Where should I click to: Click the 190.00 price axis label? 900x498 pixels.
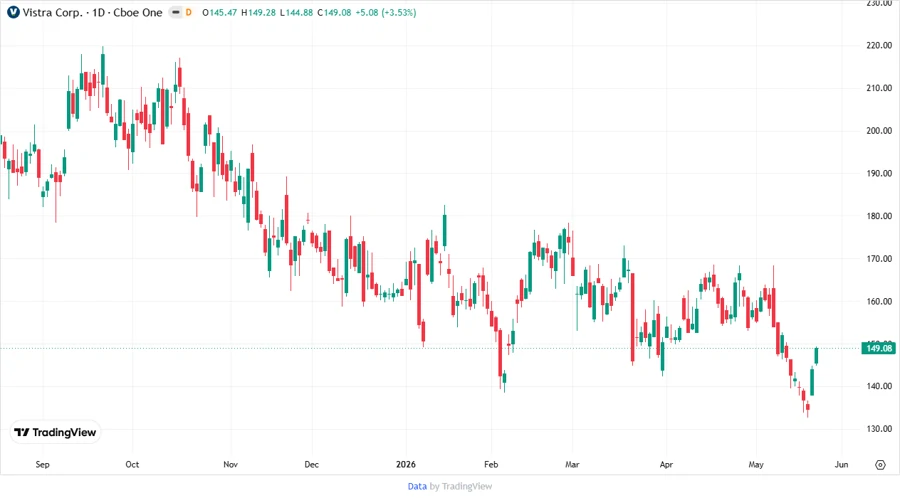coord(879,173)
